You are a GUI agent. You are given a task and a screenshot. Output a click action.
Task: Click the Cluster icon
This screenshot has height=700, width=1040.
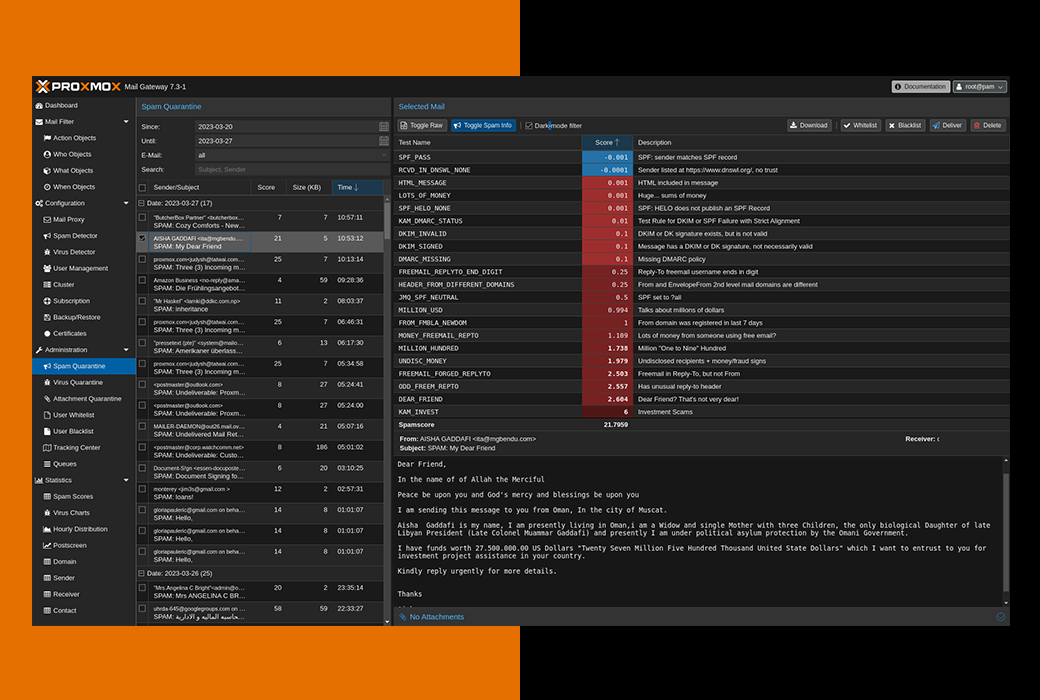(x=47, y=285)
